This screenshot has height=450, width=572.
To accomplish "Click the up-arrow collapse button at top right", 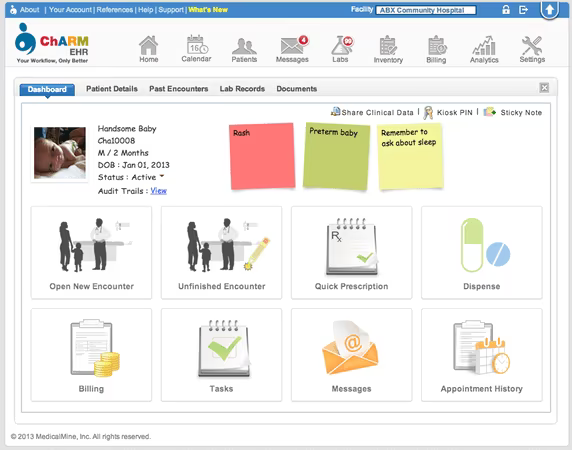I will click(x=549, y=9).
